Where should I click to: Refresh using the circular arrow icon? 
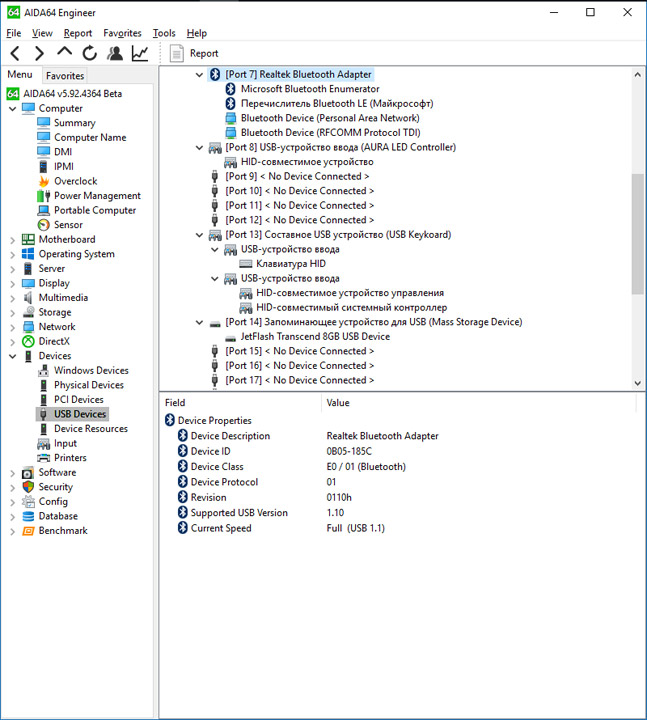coord(90,53)
